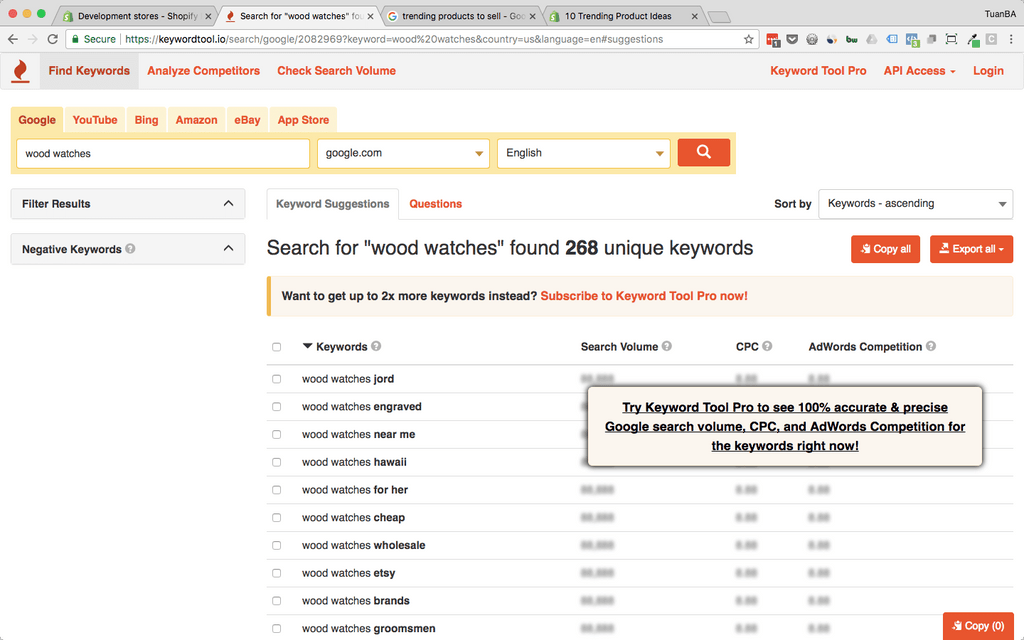Open the red extension with badge 1
Screen dimensions: 1024x640
773,40
